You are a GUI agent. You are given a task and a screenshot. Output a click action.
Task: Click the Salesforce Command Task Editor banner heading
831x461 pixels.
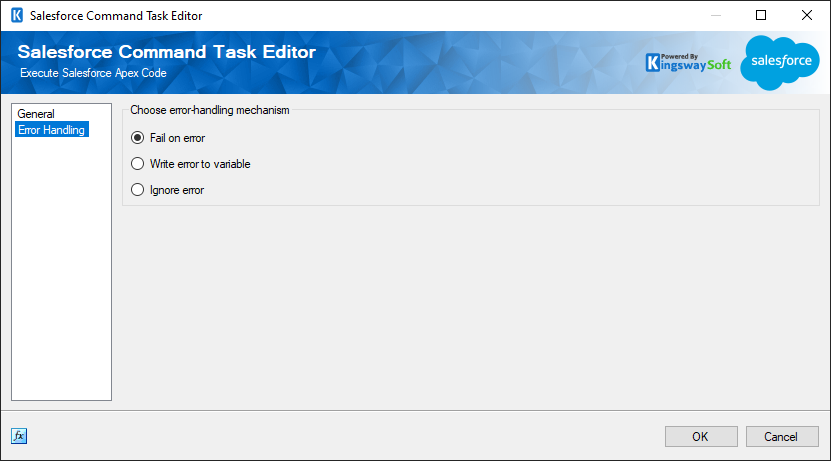[x=166, y=52]
